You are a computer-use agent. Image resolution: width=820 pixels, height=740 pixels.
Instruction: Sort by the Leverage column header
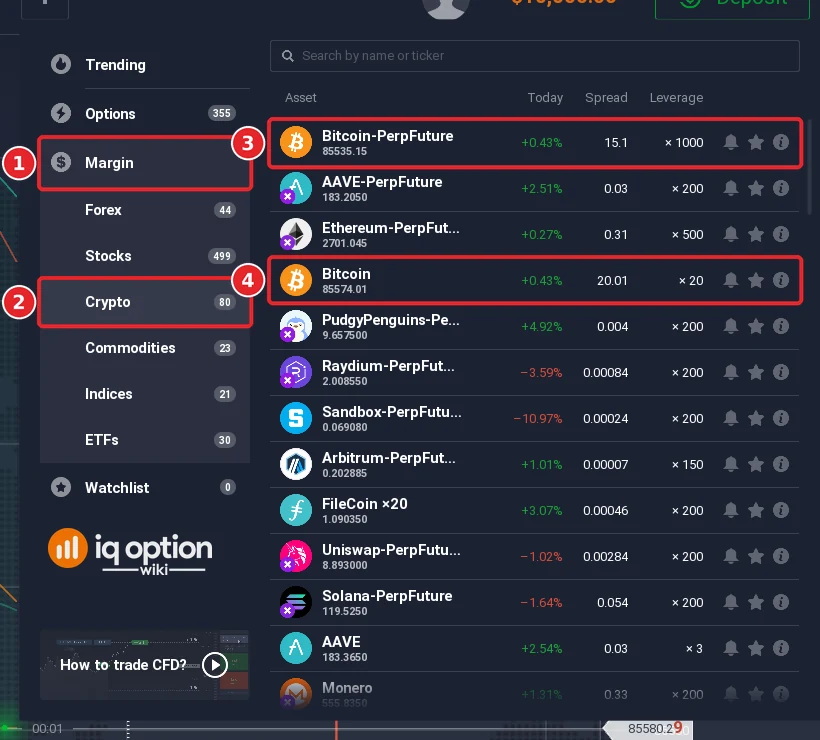676,98
